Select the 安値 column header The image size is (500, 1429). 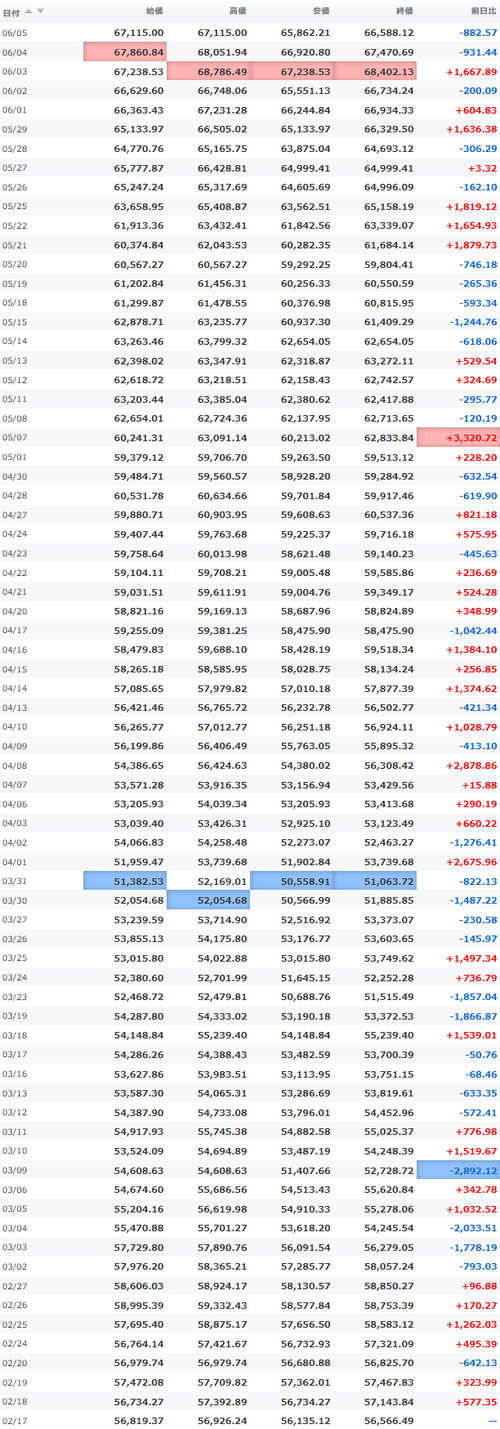321,11
